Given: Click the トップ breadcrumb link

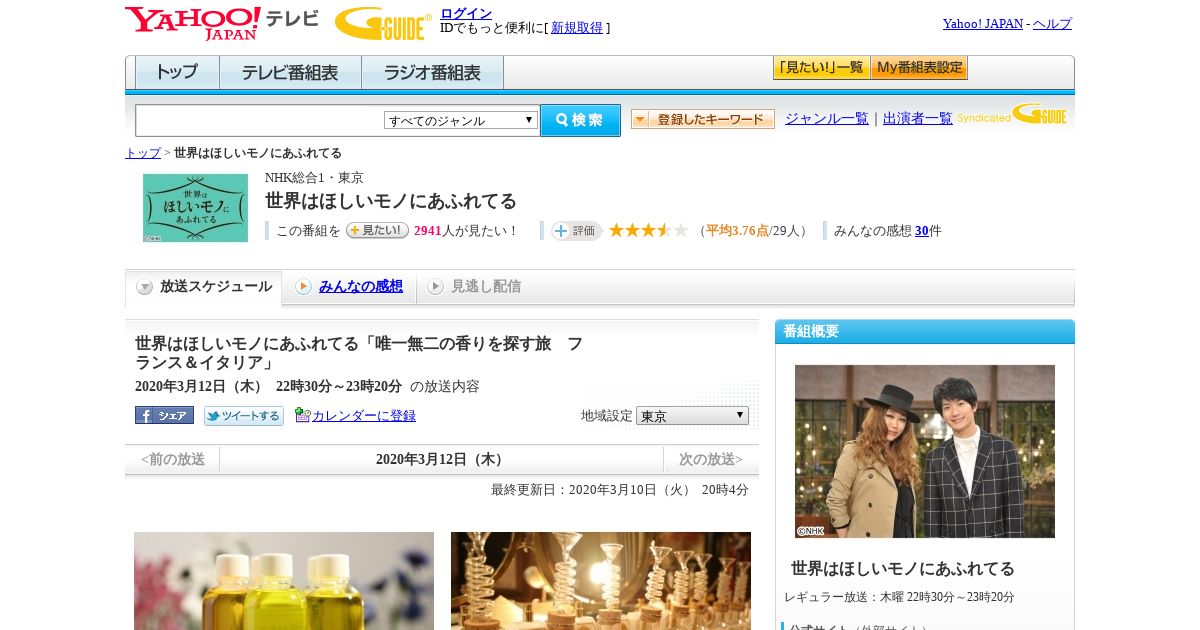Looking at the screenshot, I should (143, 153).
